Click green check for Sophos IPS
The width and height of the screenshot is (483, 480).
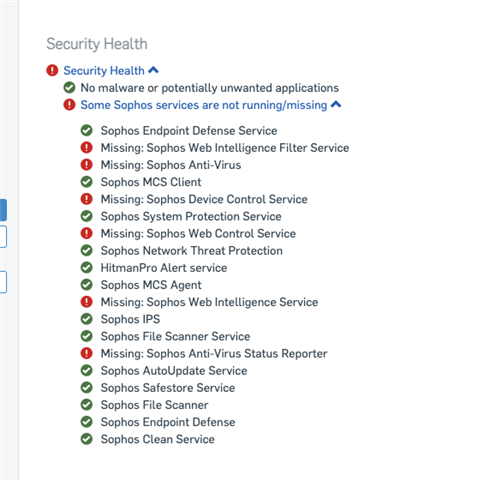click(x=87, y=319)
